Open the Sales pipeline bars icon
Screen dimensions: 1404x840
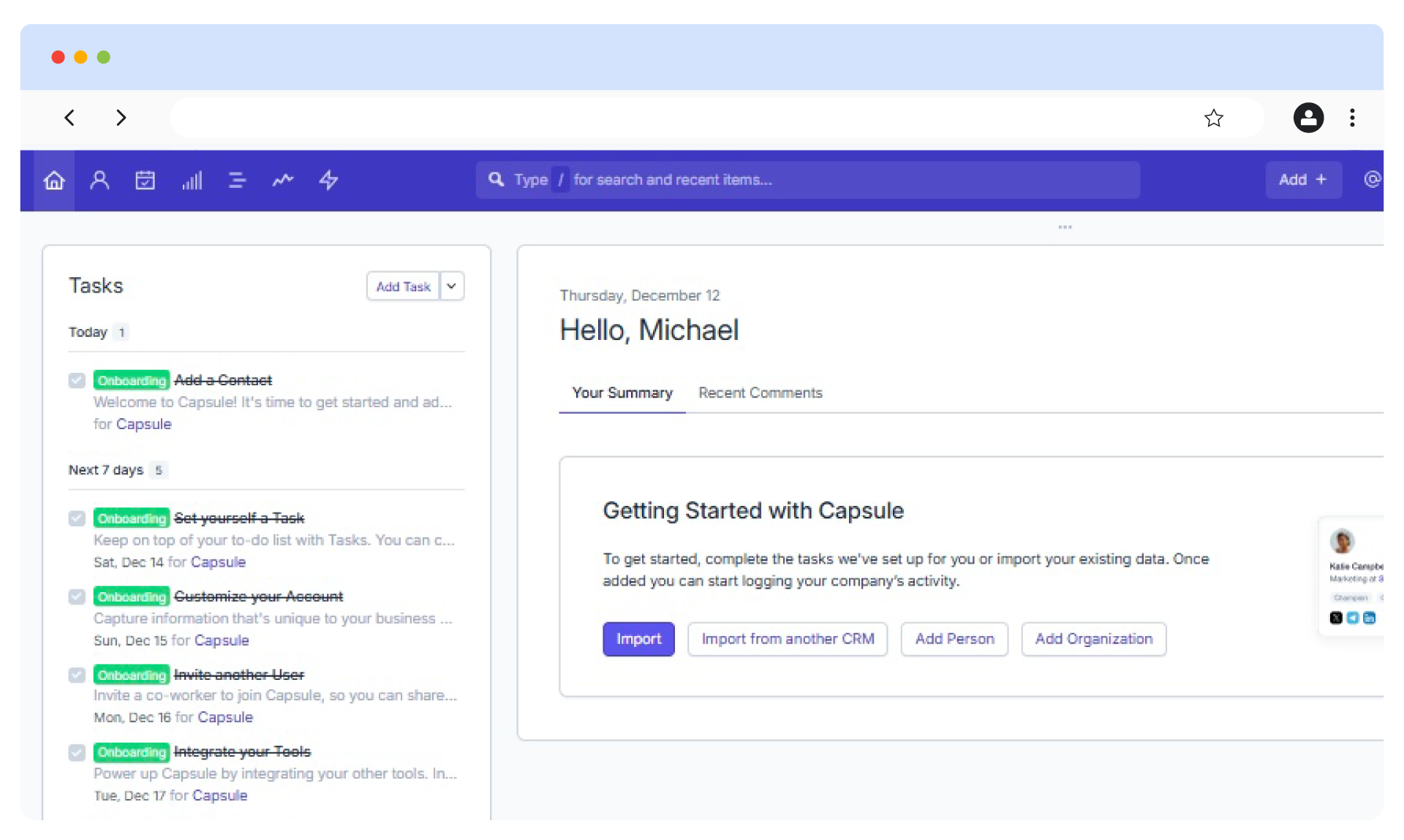pyautogui.click(x=192, y=180)
